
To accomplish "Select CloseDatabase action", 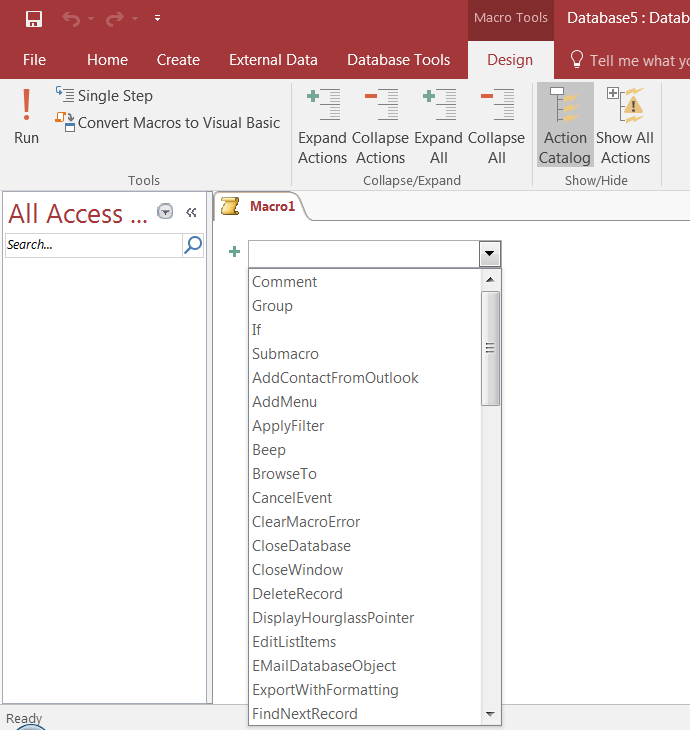I will pos(365,546).
